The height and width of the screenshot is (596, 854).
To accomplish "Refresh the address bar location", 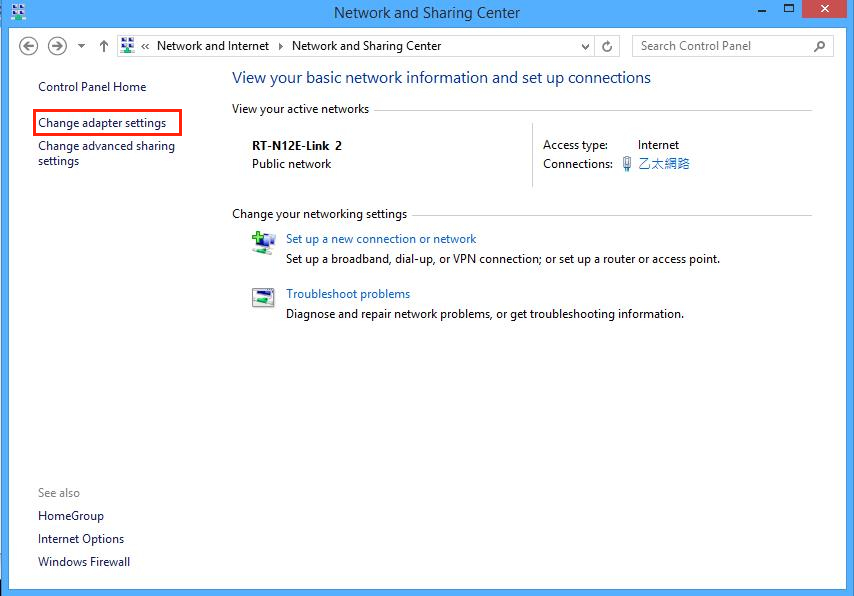I will click(608, 46).
